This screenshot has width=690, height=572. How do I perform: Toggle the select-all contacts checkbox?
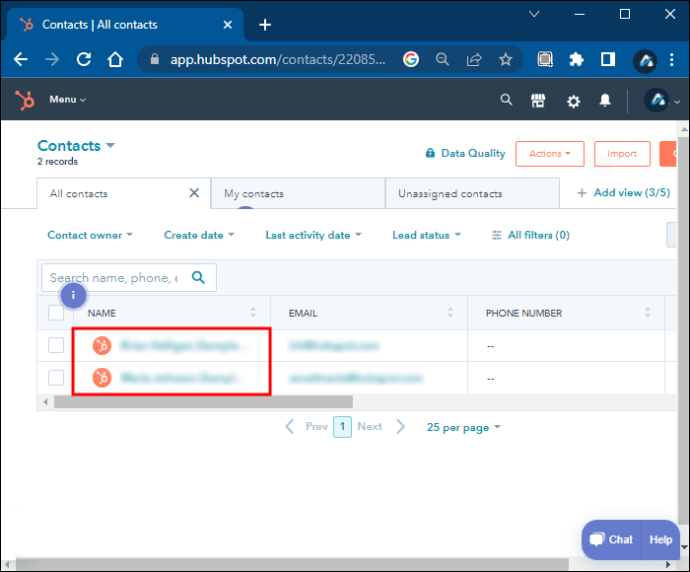(x=56, y=313)
